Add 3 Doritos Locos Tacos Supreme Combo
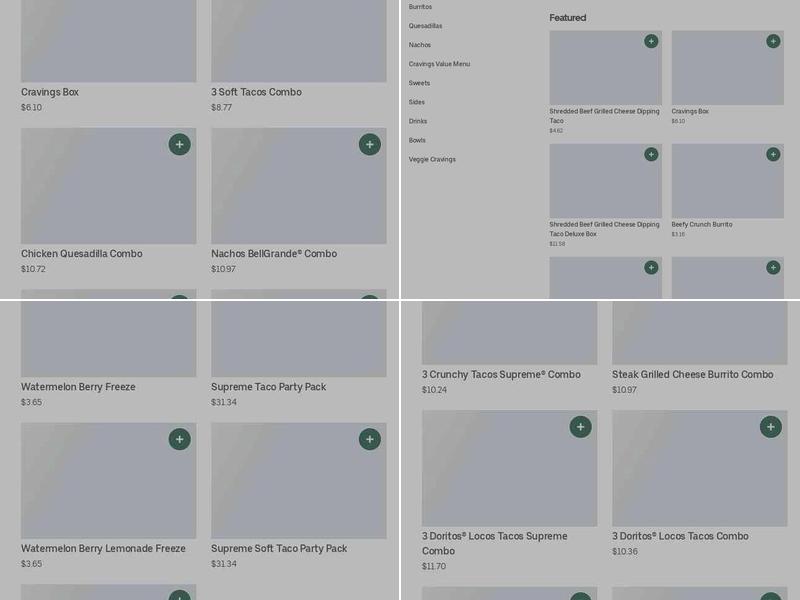The image size is (800, 600). click(581, 427)
